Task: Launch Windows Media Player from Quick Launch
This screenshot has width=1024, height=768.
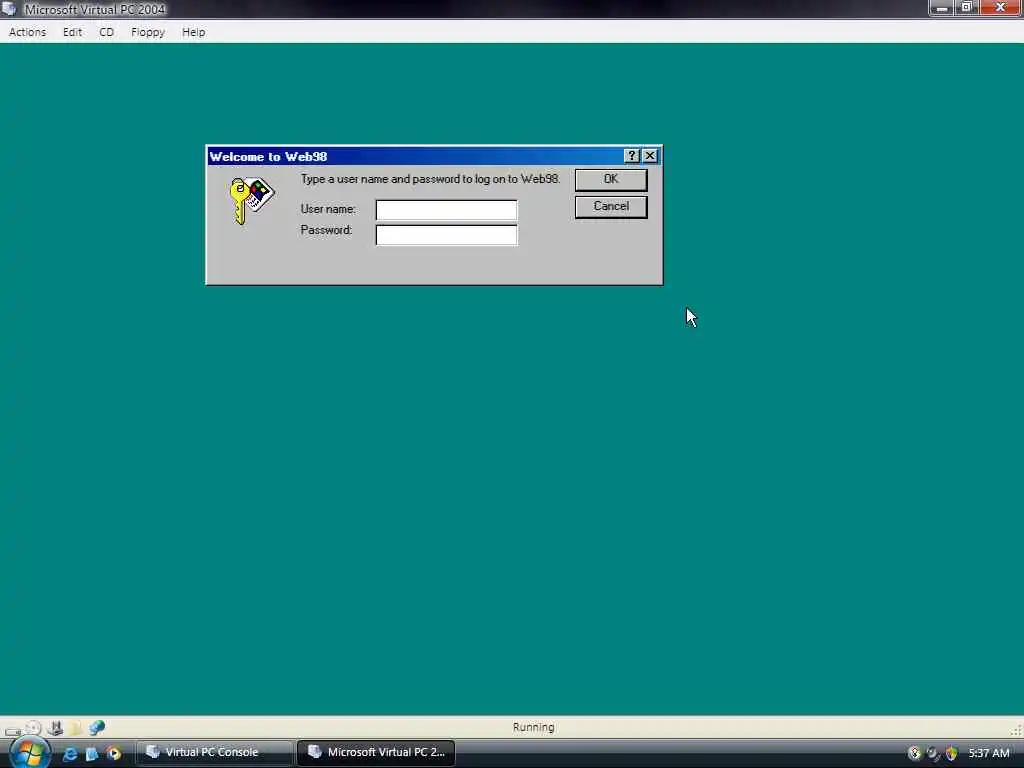Action: tap(114, 754)
